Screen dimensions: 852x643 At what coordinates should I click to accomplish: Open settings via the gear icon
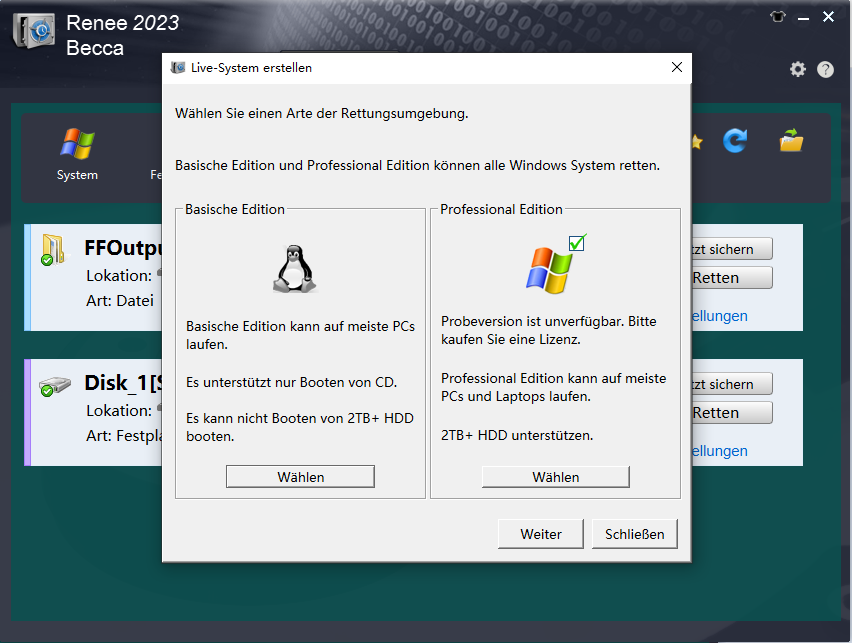797,69
